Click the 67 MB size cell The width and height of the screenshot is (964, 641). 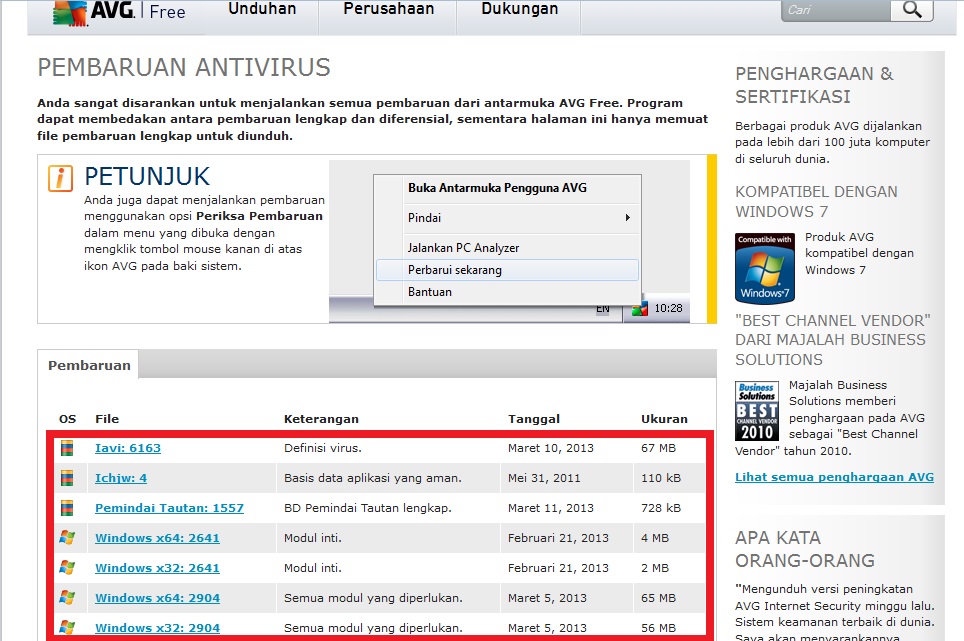(658, 448)
